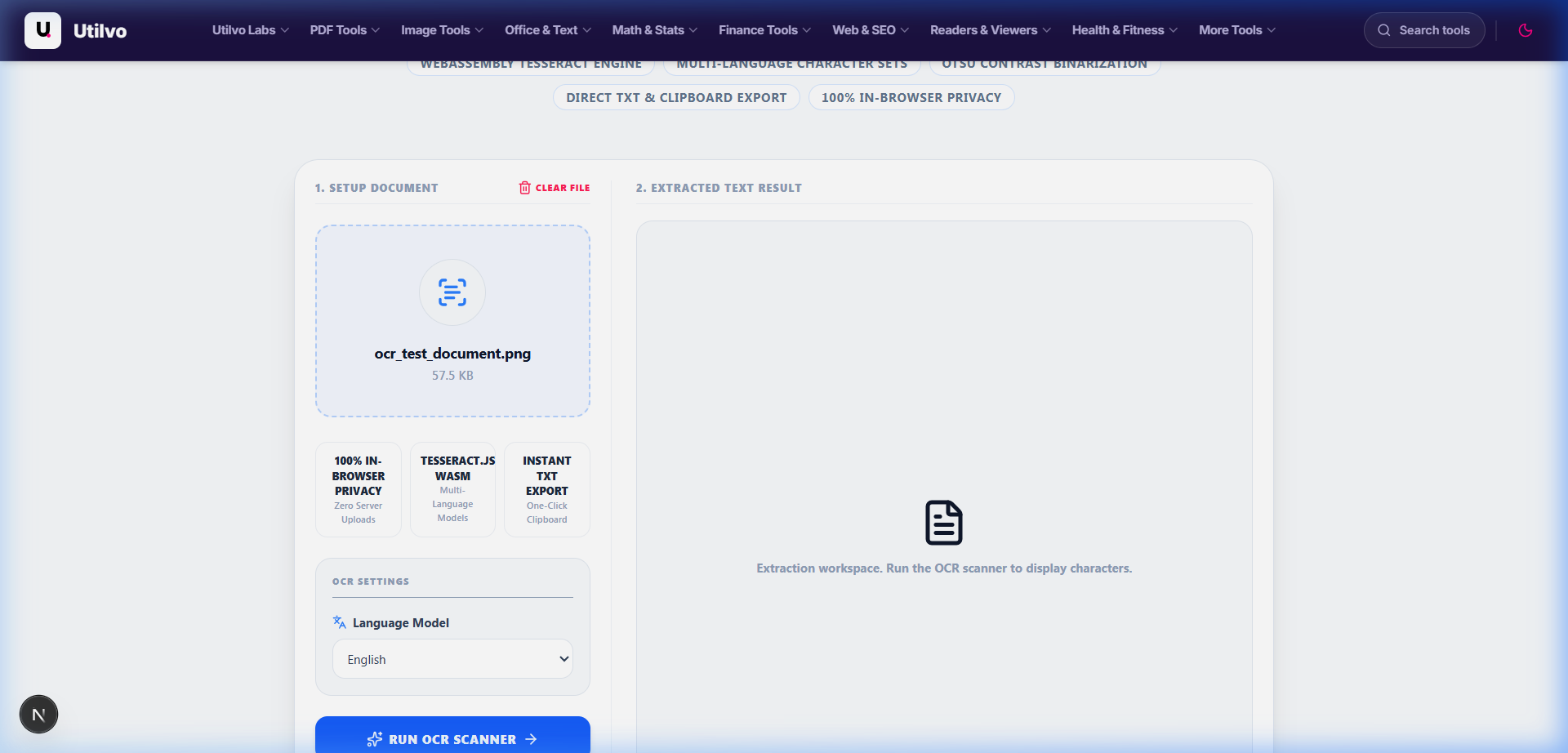Click the translate icon beside Language Model
1568x753 pixels.
click(340, 622)
